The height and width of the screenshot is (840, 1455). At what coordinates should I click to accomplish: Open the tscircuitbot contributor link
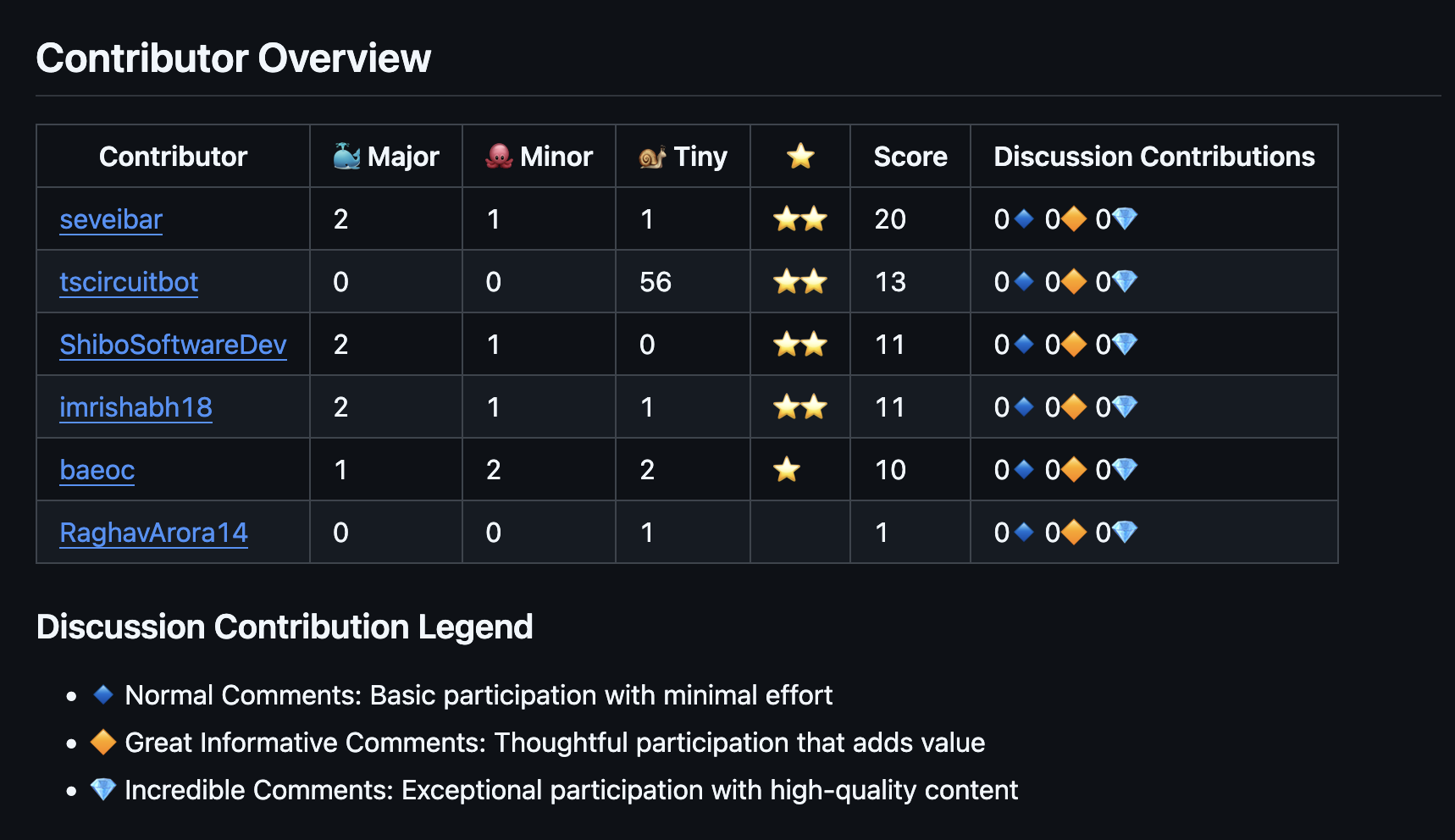(x=129, y=282)
